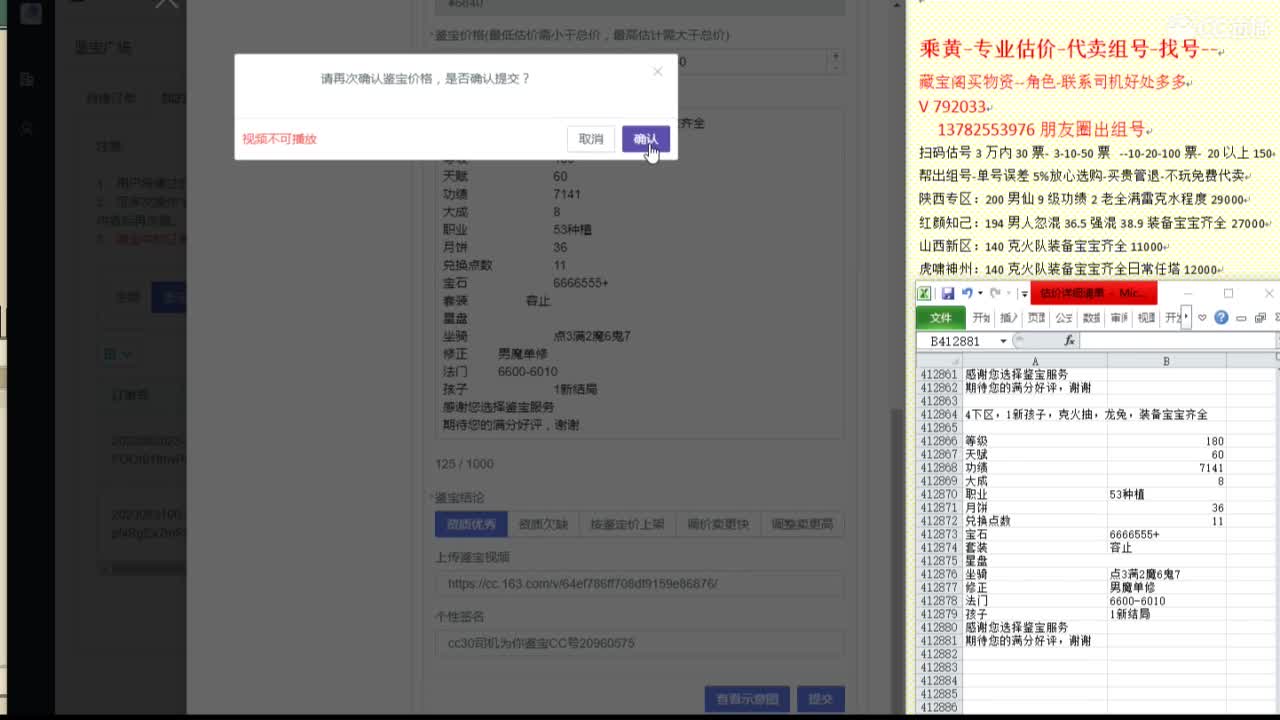Open Excel Name Box dropdown arrow

(1003, 341)
